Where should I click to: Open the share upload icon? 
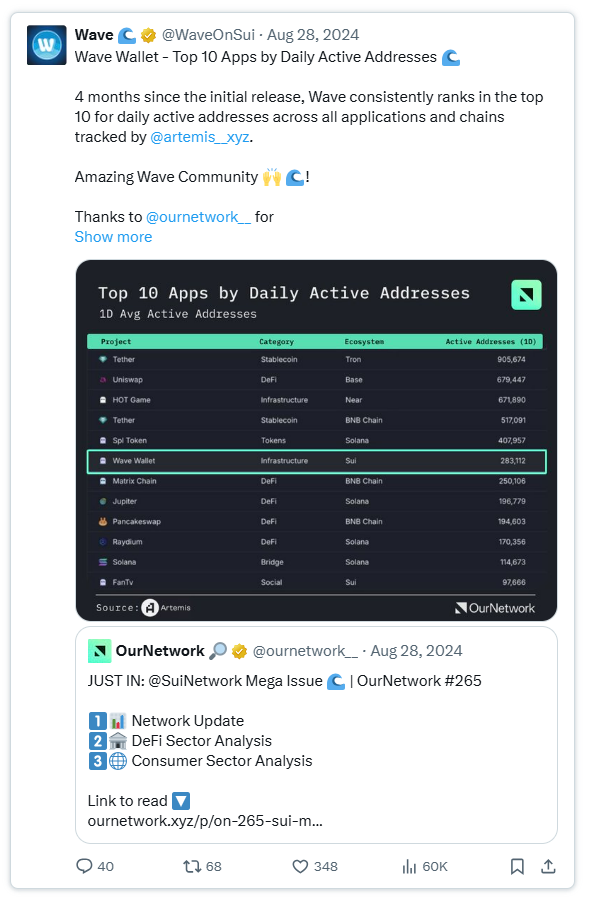(548, 866)
